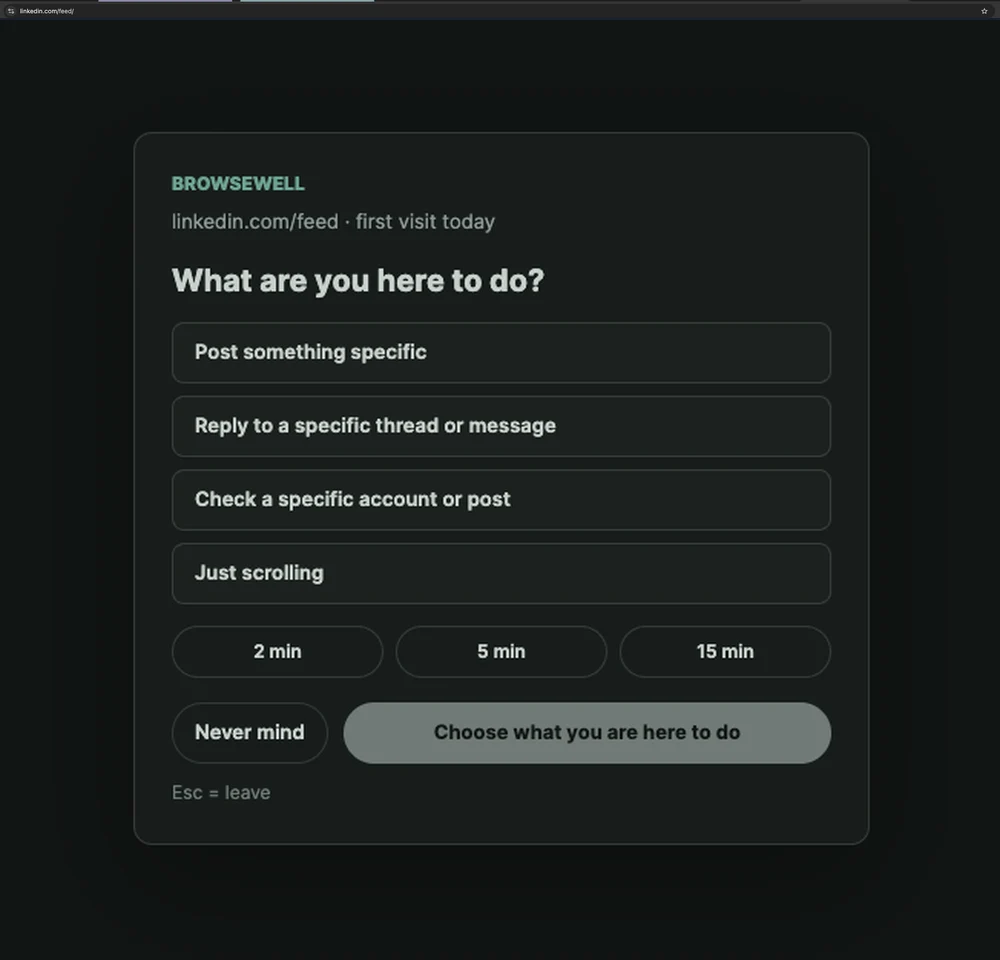Click the "What are you here to do?" heading

(358, 281)
